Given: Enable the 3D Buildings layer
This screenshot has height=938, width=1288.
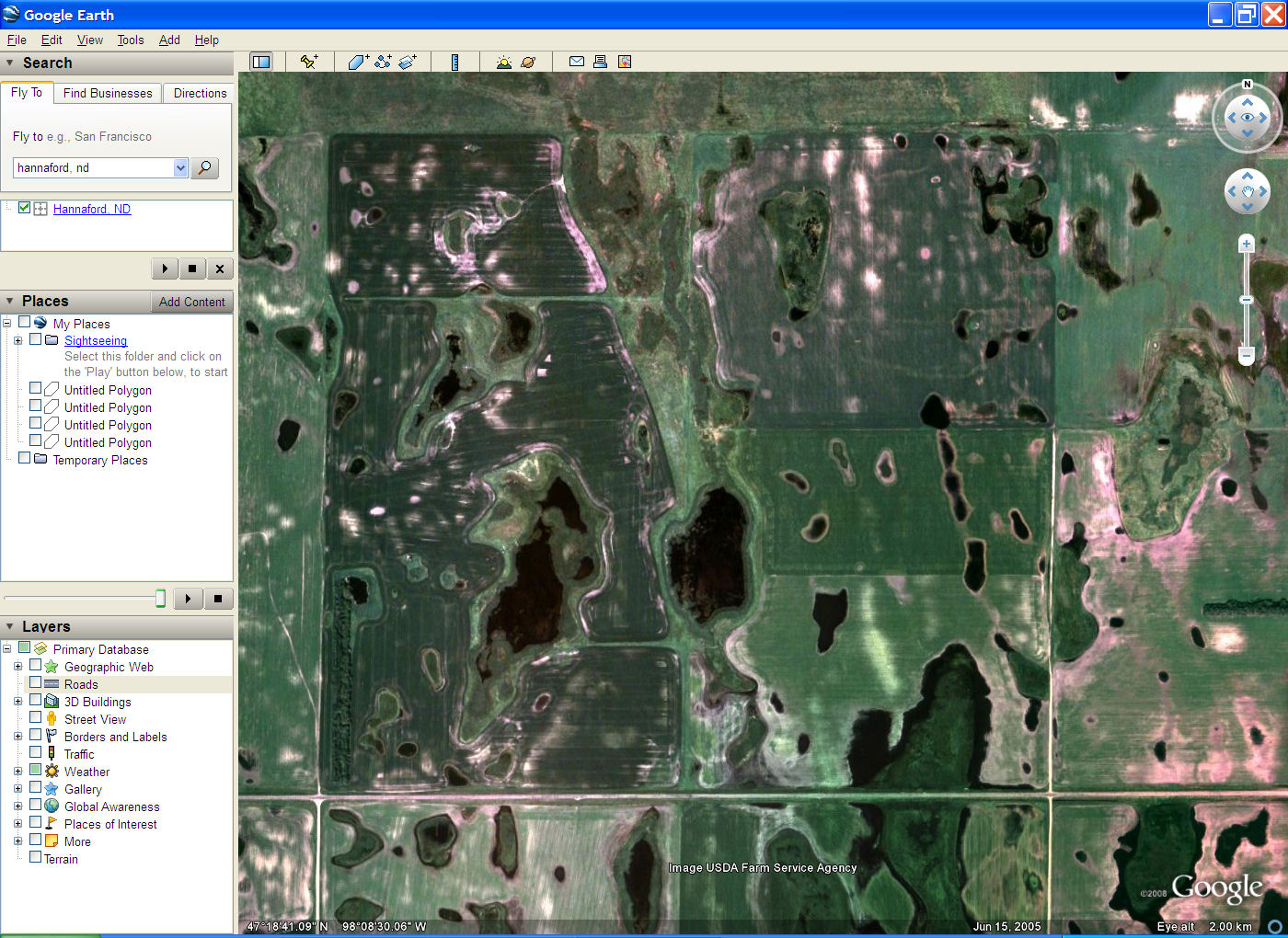Looking at the screenshot, I should coord(35,701).
